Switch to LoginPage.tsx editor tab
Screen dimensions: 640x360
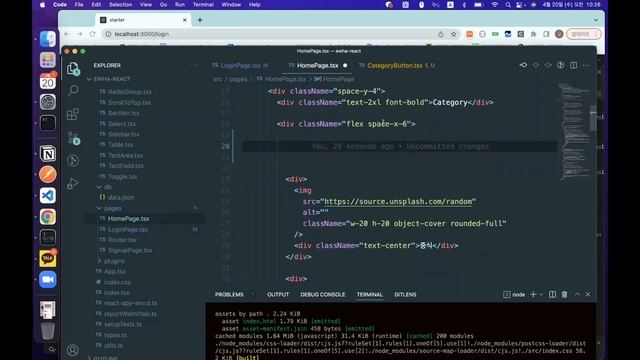pos(241,65)
